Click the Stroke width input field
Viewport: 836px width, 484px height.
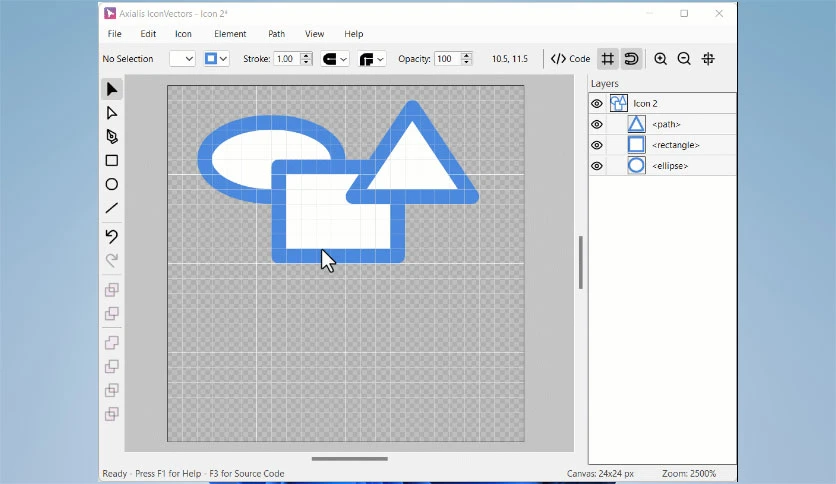[287, 59]
